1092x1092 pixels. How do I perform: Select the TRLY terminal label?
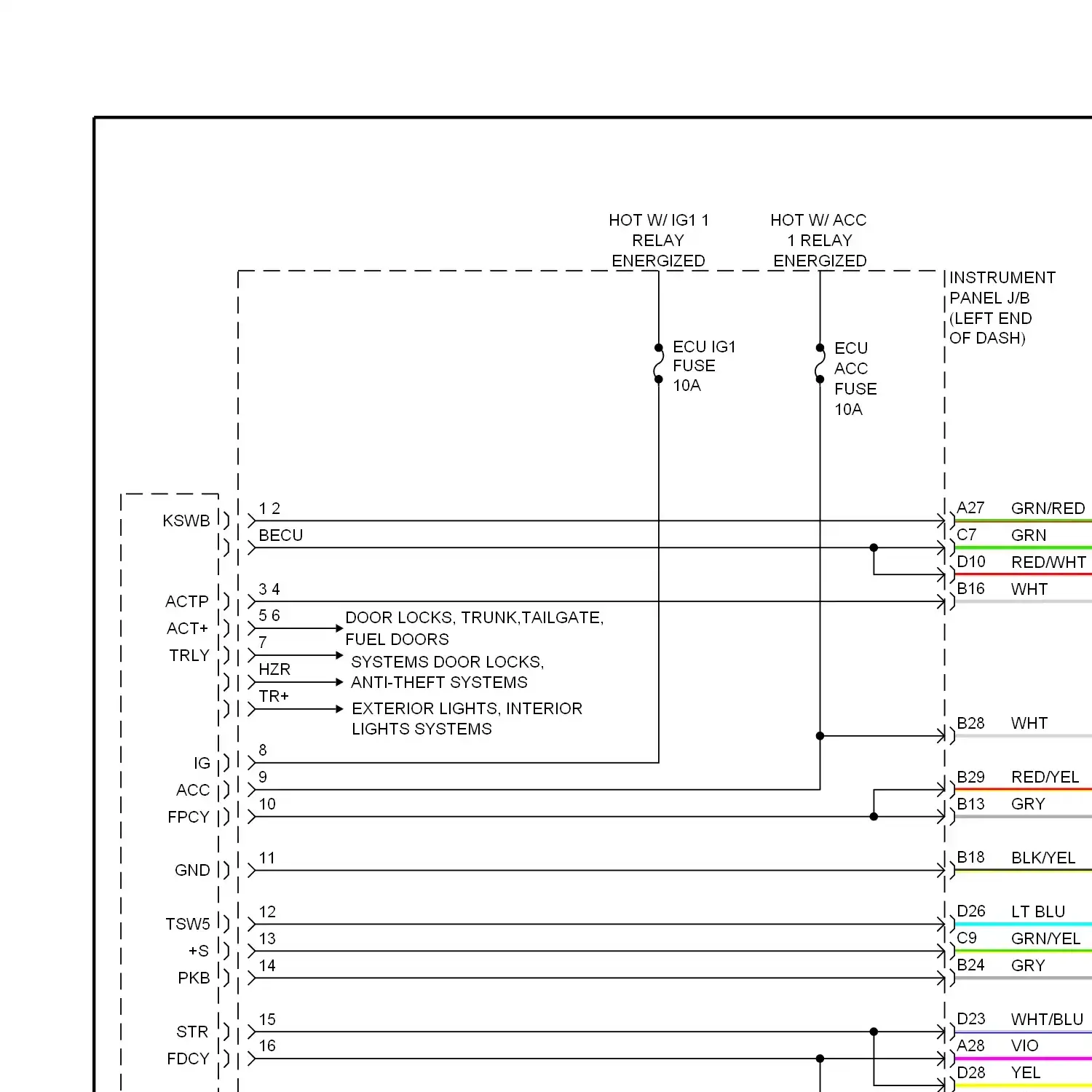189,655
